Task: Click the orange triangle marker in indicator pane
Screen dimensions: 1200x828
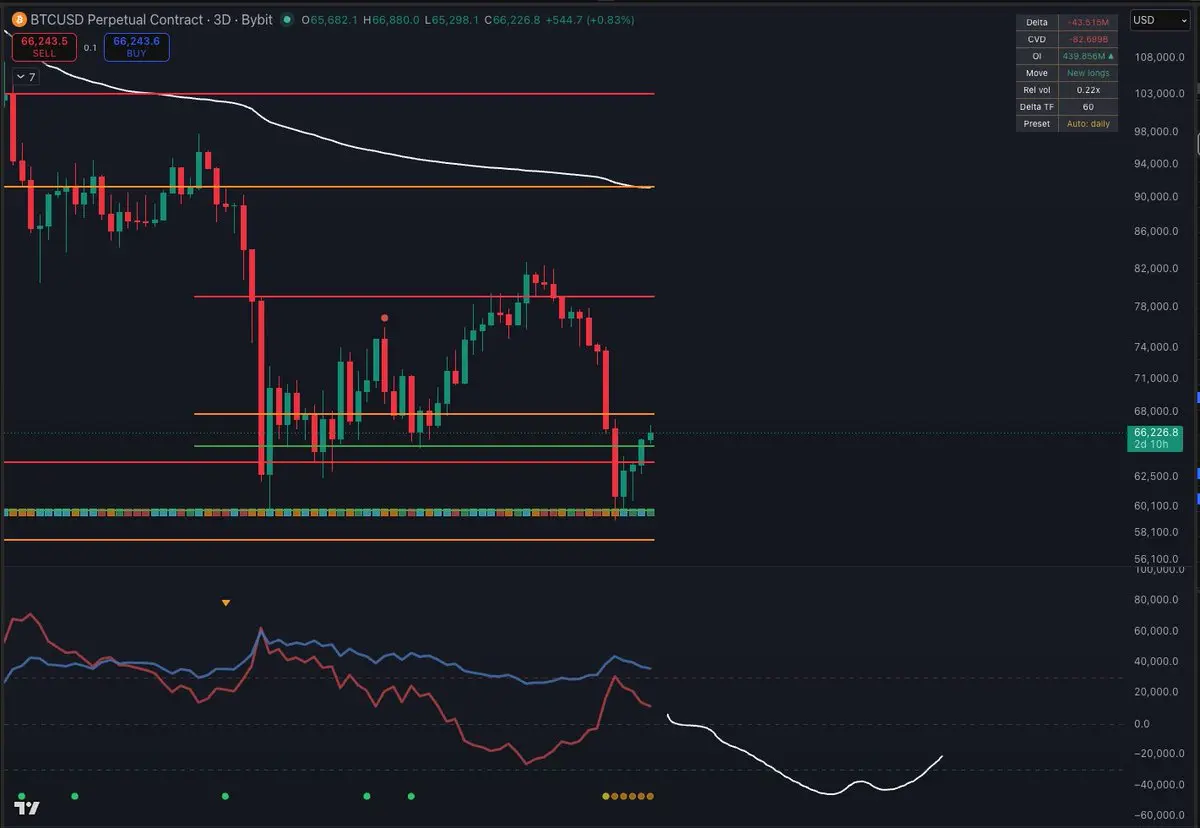Action: [226, 603]
